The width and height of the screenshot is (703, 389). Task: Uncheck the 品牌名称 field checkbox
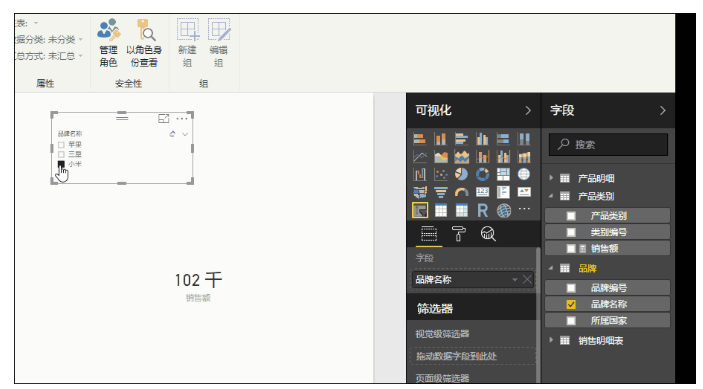[x=571, y=304]
